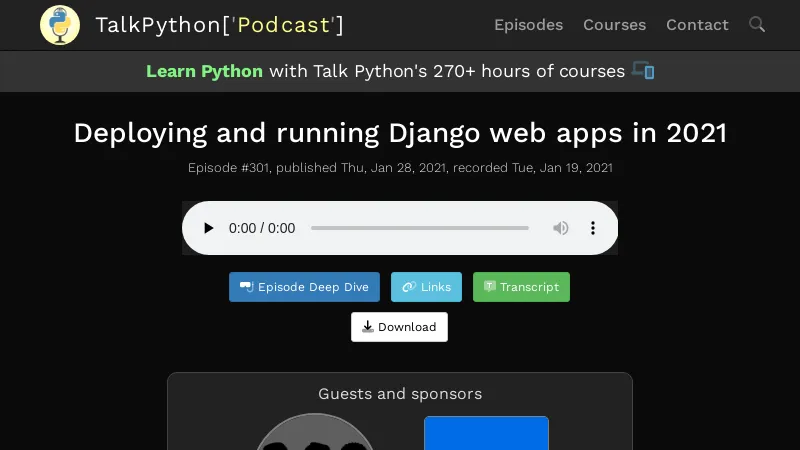Screen dimensions: 800x450
Task: Select Contact in the top navigation
Action: click(697, 25)
